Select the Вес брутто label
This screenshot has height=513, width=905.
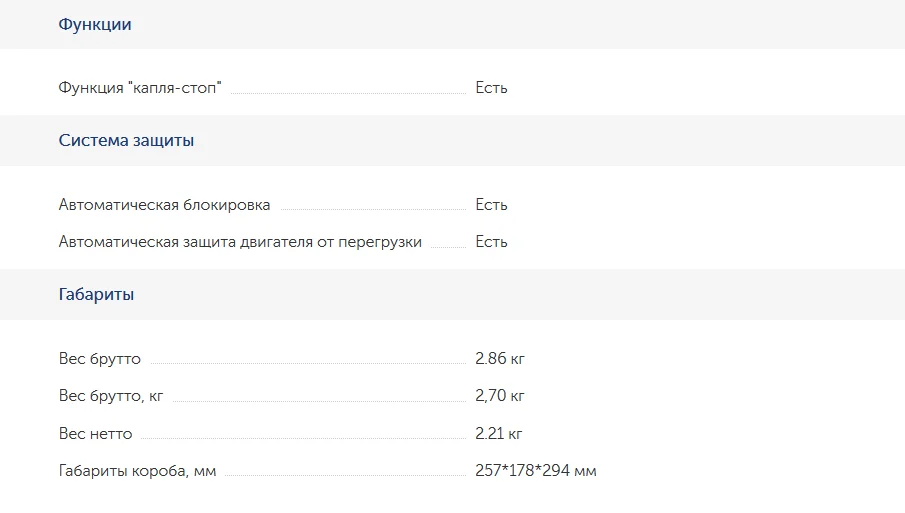tap(100, 358)
